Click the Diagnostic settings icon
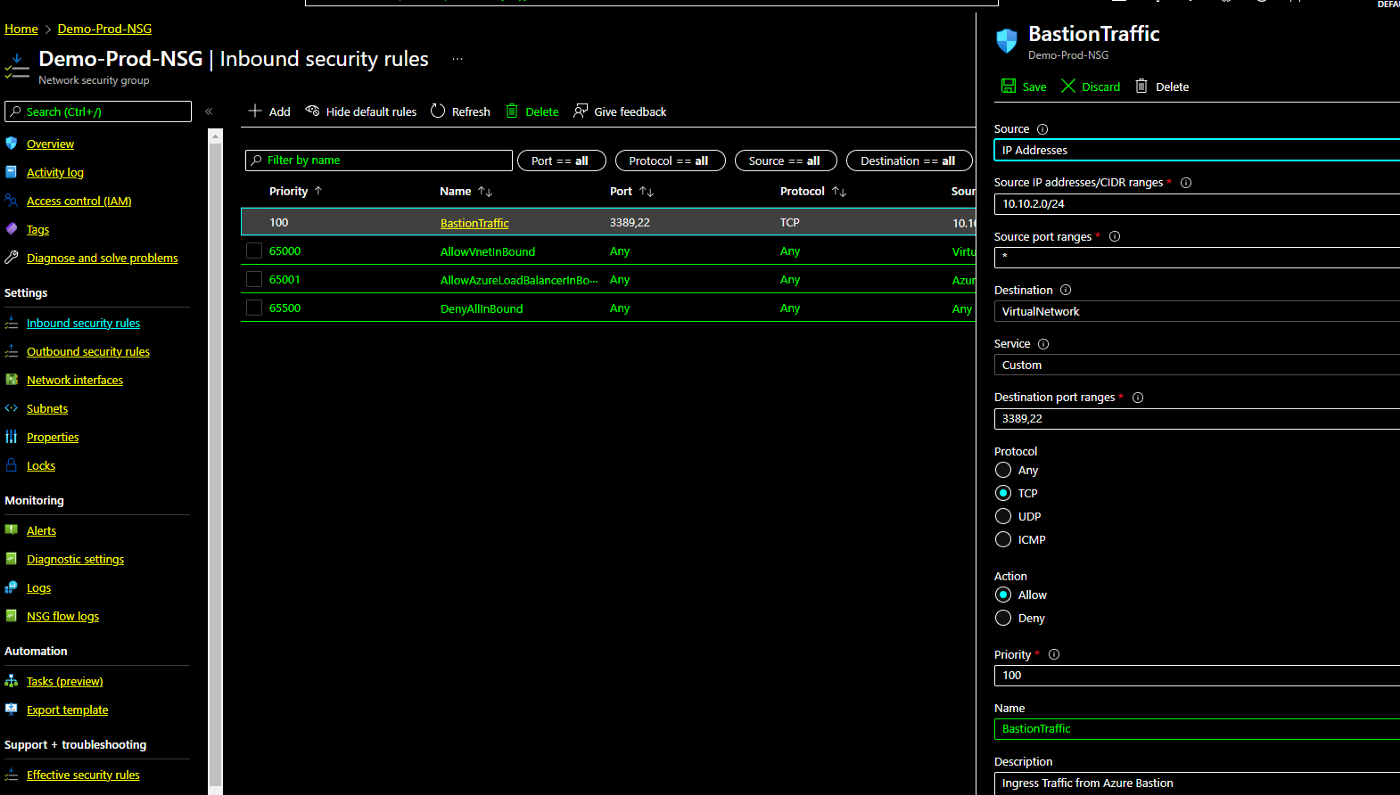This screenshot has width=1400, height=795. 12,559
